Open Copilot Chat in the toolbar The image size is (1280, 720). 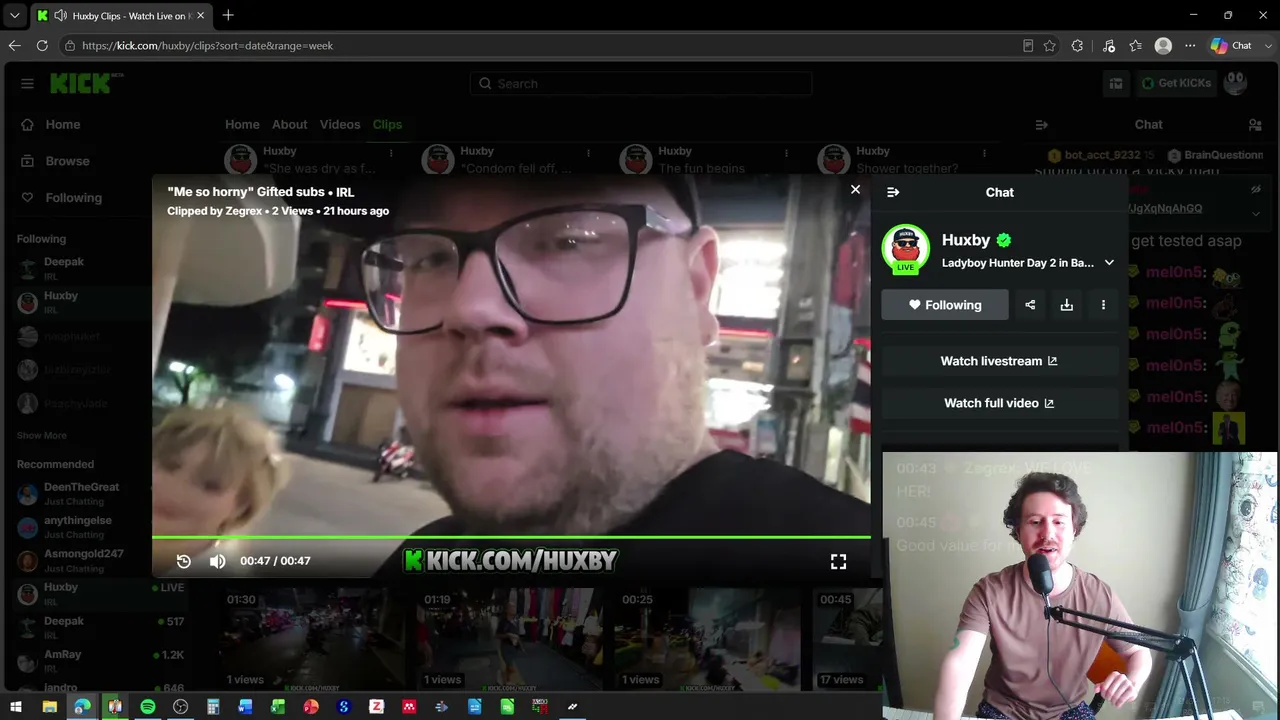point(1231,45)
